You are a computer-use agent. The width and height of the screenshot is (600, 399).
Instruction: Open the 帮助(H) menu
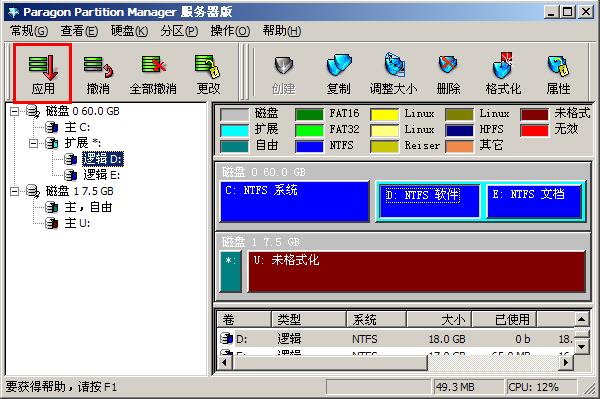tap(282, 31)
